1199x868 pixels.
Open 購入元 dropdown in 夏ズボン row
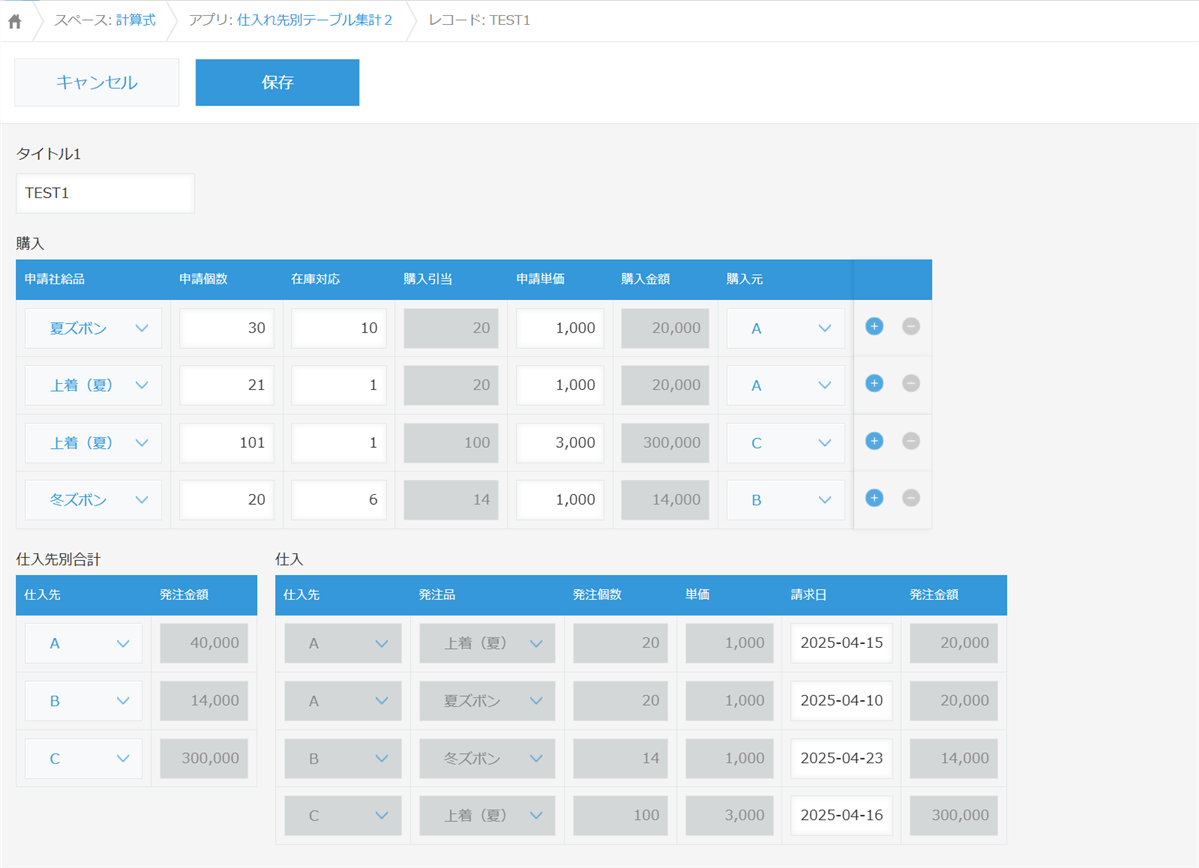click(785, 328)
